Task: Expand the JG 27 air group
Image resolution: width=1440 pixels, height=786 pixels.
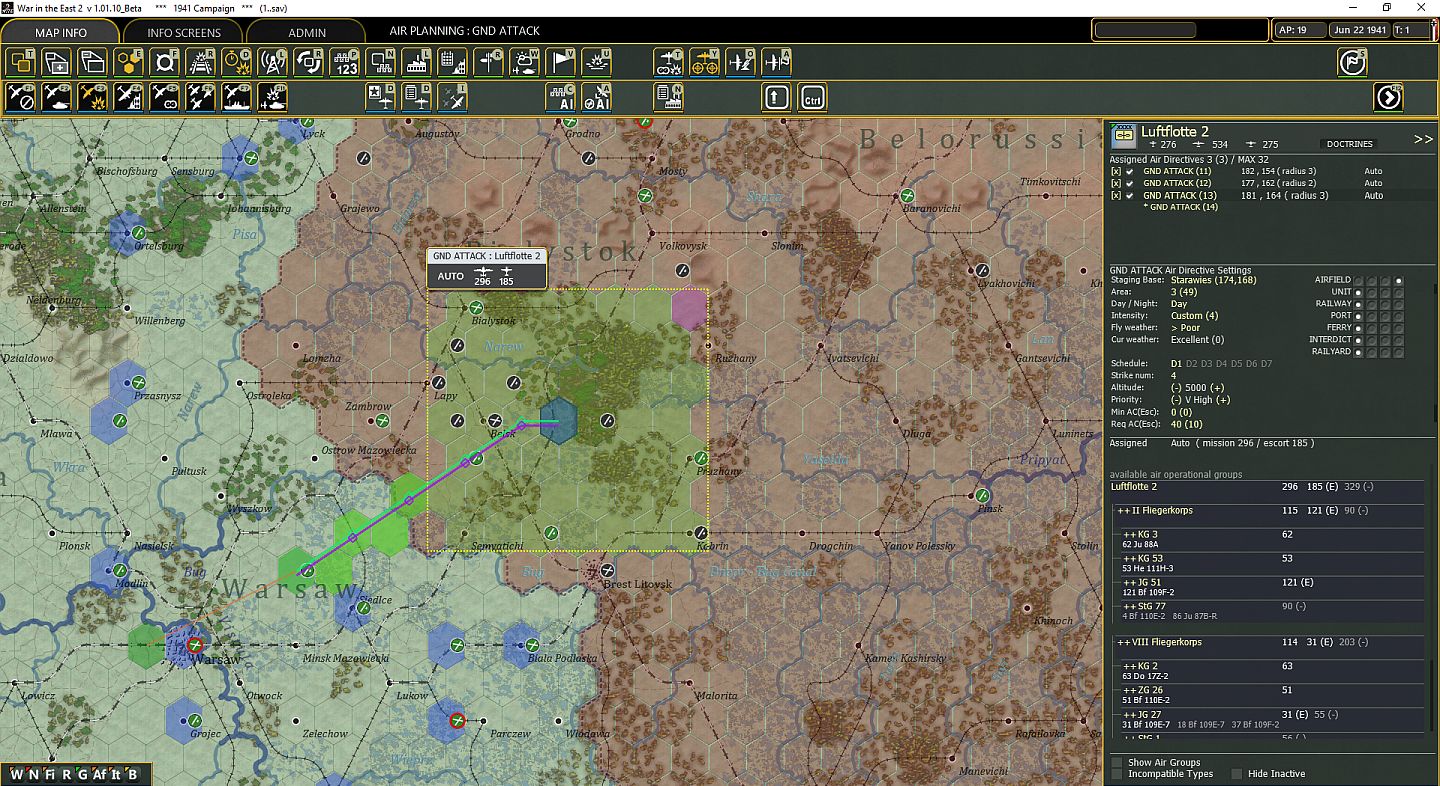Action: tap(1129, 715)
